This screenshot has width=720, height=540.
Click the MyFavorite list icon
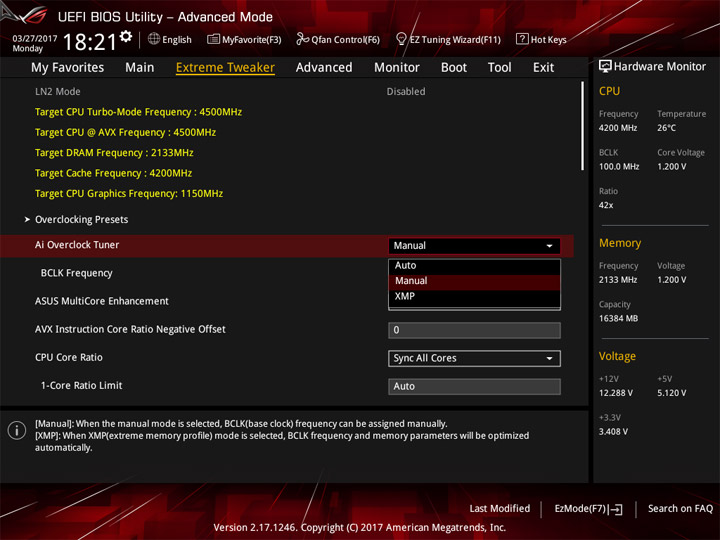[213, 39]
